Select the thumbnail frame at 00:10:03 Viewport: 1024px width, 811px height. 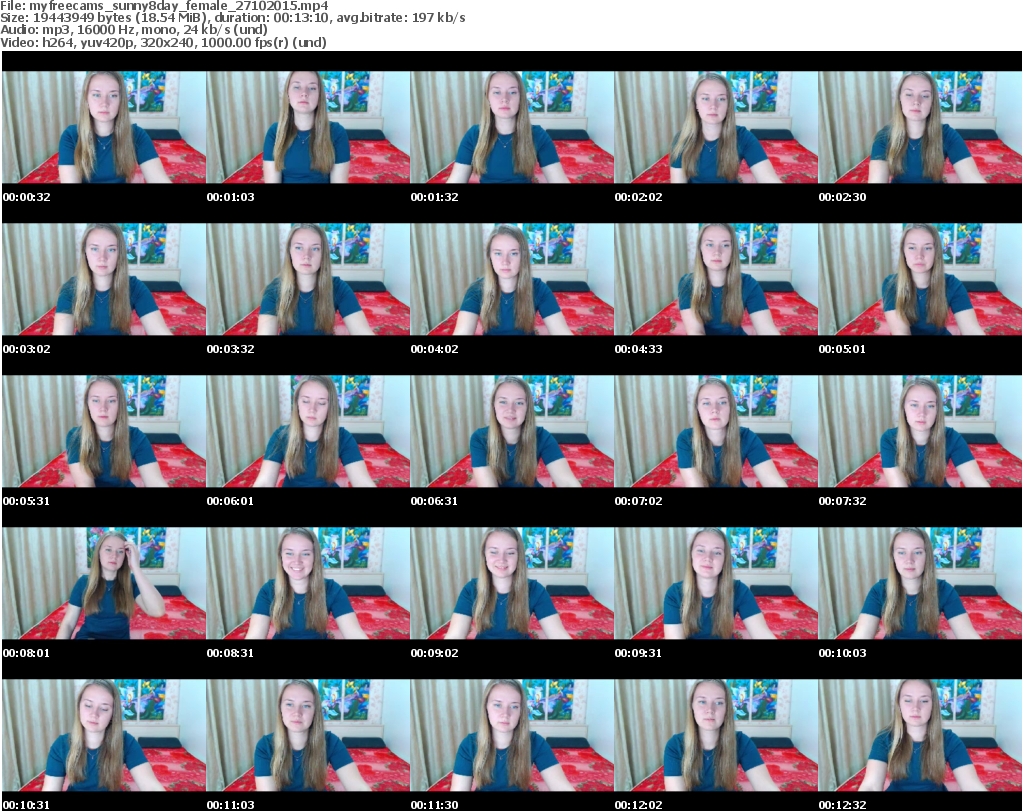click(920, 583)
